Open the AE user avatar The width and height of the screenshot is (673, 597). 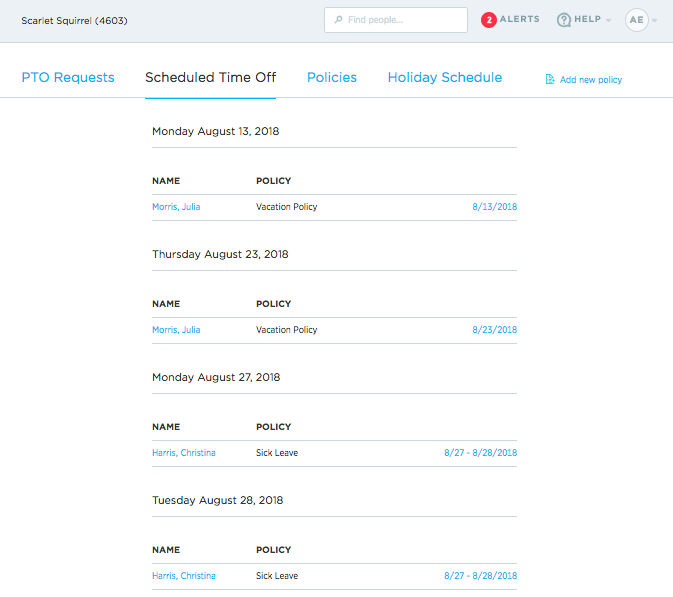[x=636, y=20]
